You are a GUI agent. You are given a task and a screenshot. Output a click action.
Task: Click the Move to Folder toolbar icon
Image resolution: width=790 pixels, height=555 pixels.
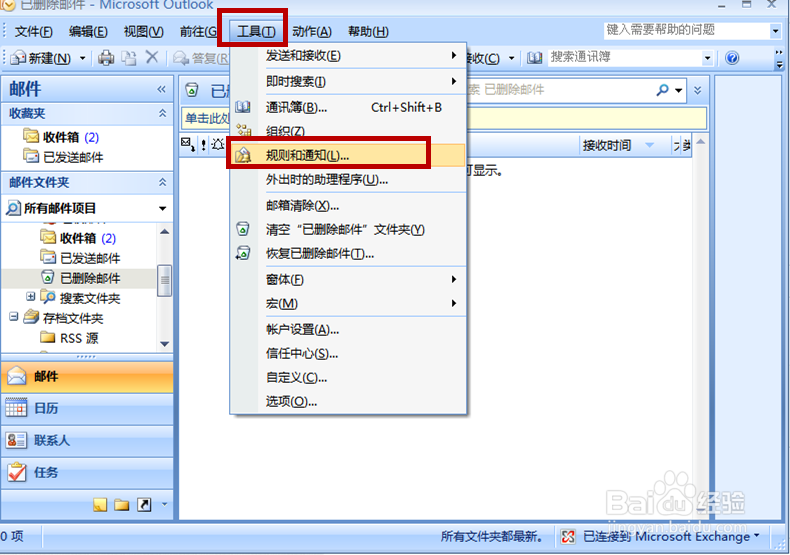pos(129,58)
